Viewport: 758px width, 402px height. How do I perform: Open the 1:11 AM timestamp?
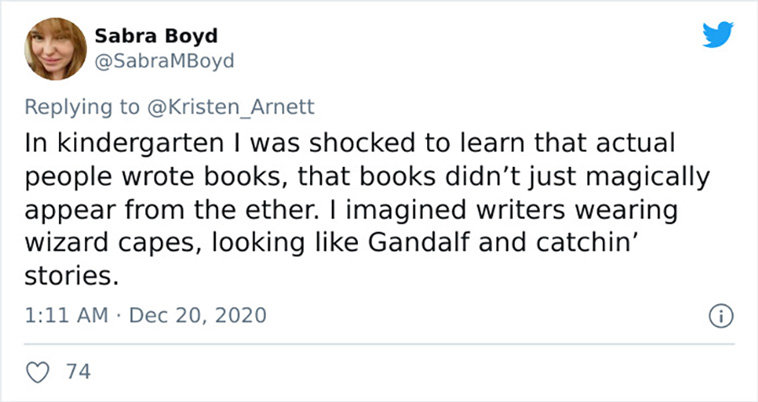66,316
